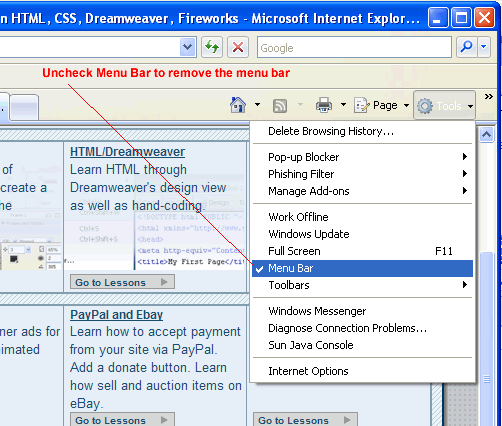Select Windows Messenger
Image resolution: width=502 pixels, height=426 pixels.
coord(363,311)
